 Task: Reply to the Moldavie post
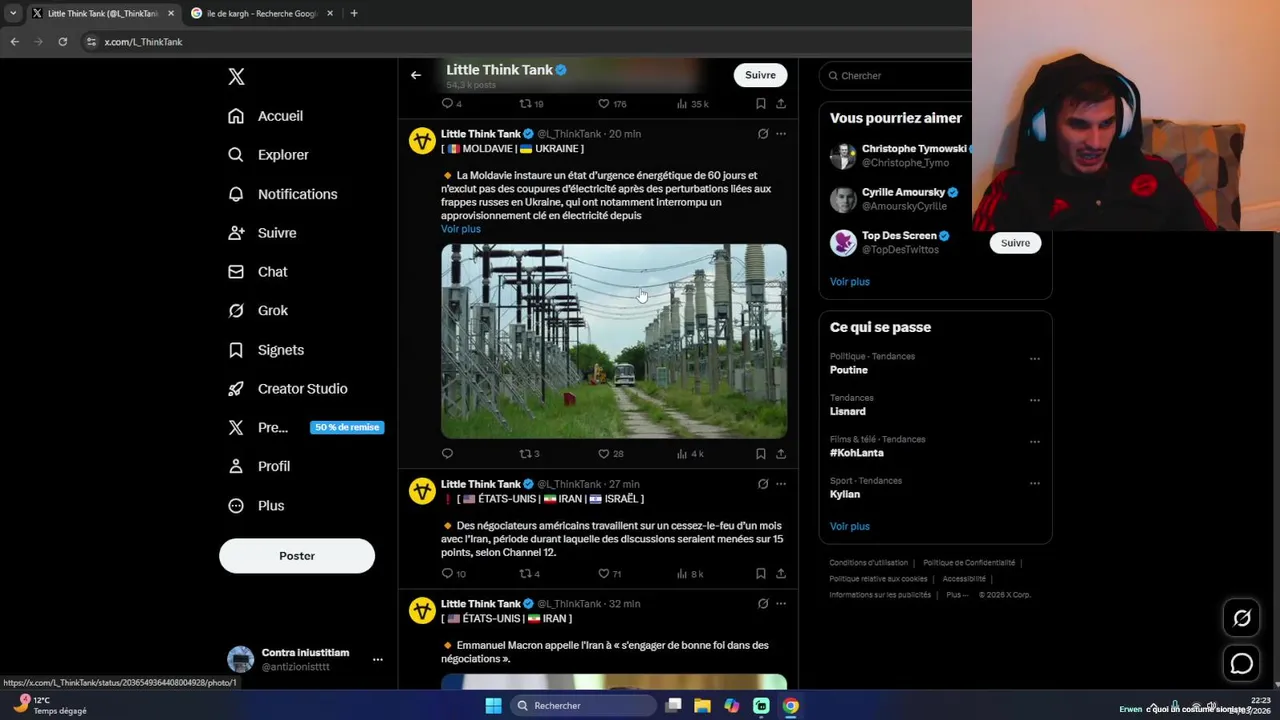point(447,454)
